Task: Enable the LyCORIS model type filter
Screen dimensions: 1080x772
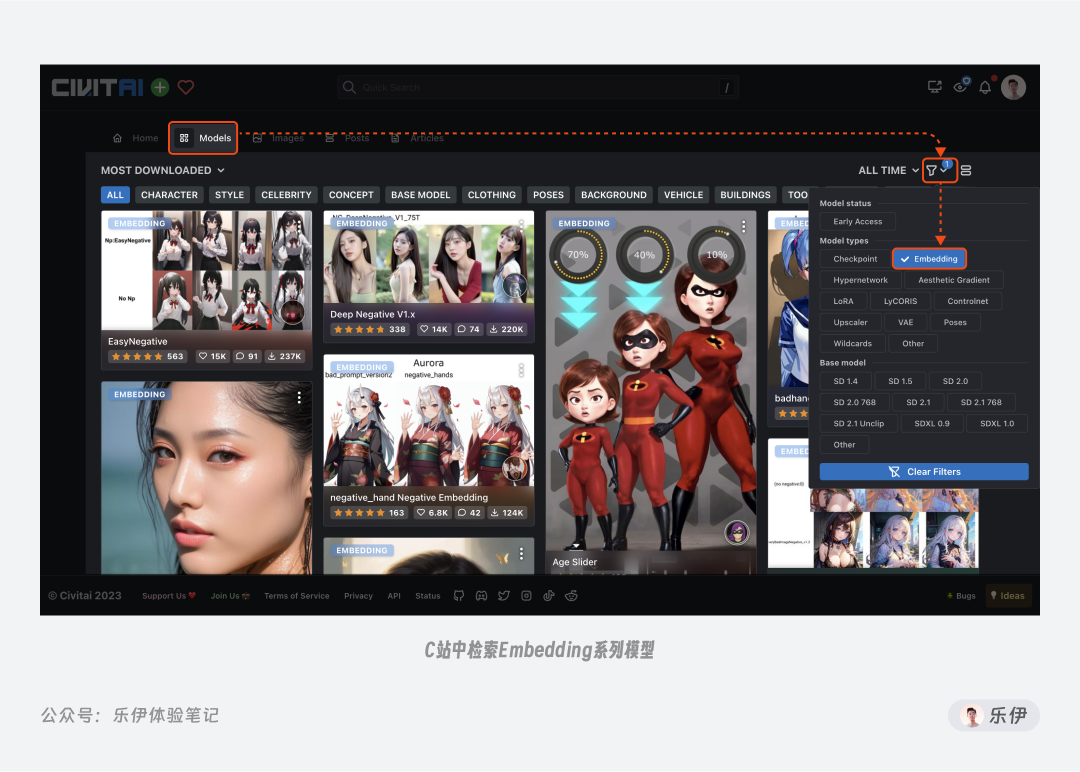Action: click(x=900, y=302)
